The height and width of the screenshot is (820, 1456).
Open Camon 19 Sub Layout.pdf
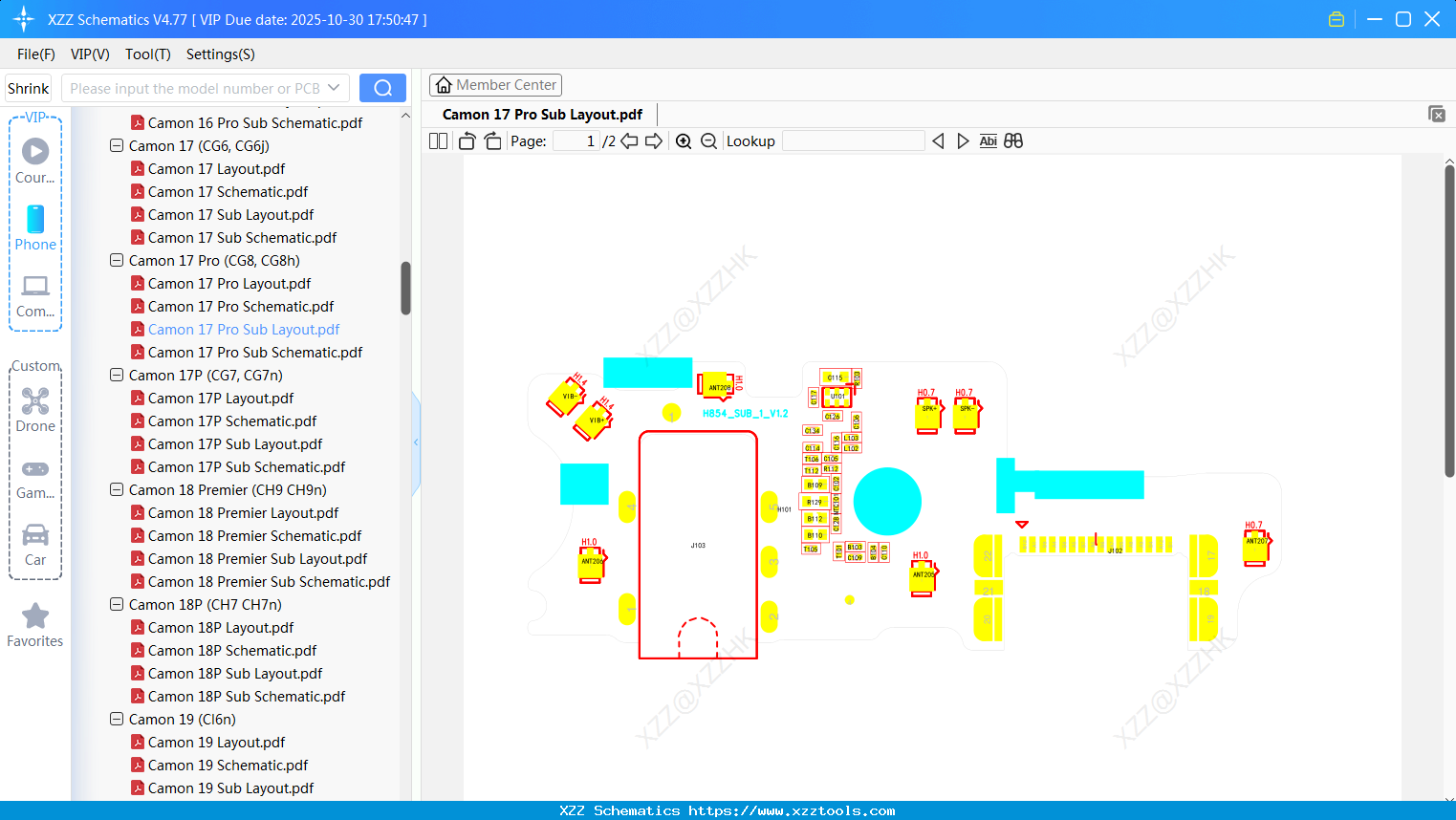click(x=230, y=788)
